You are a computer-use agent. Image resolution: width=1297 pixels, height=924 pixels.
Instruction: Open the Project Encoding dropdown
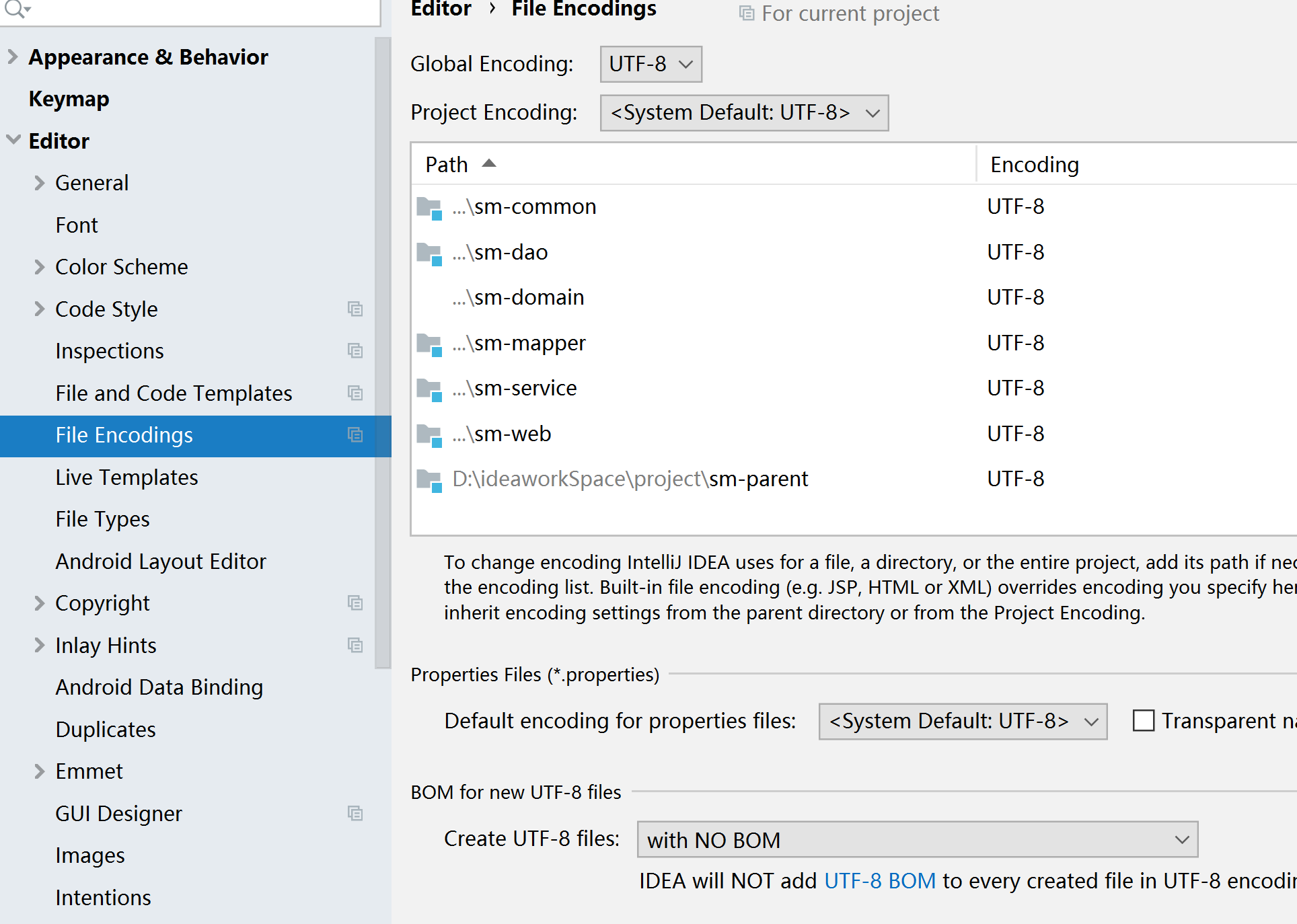click(743, 113)
